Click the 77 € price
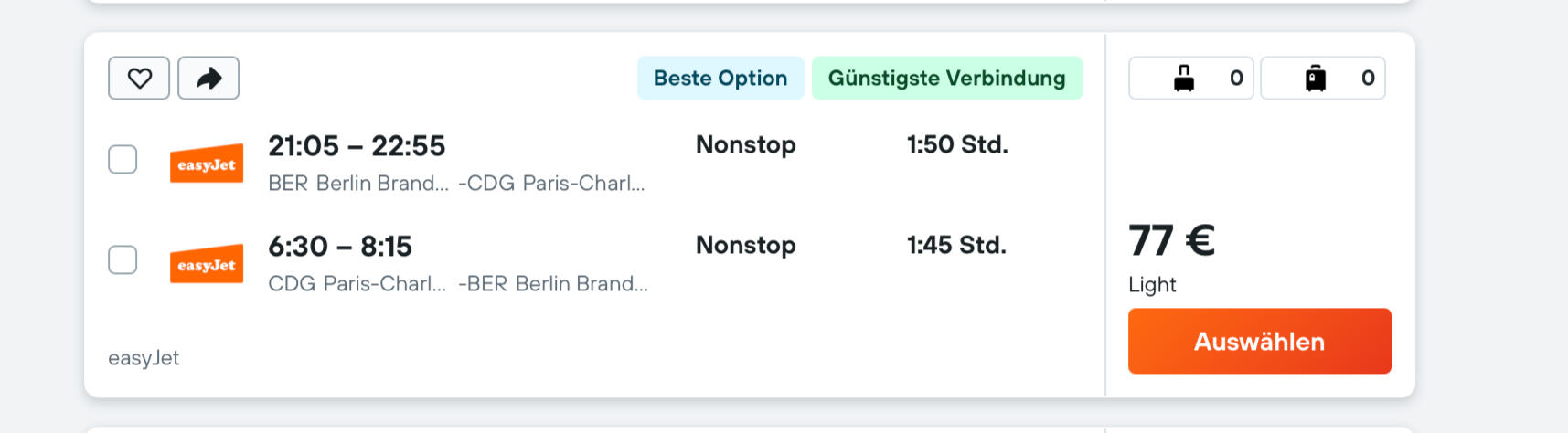This screenshot has height=433, width=1568. click(x=1171, y=241)
